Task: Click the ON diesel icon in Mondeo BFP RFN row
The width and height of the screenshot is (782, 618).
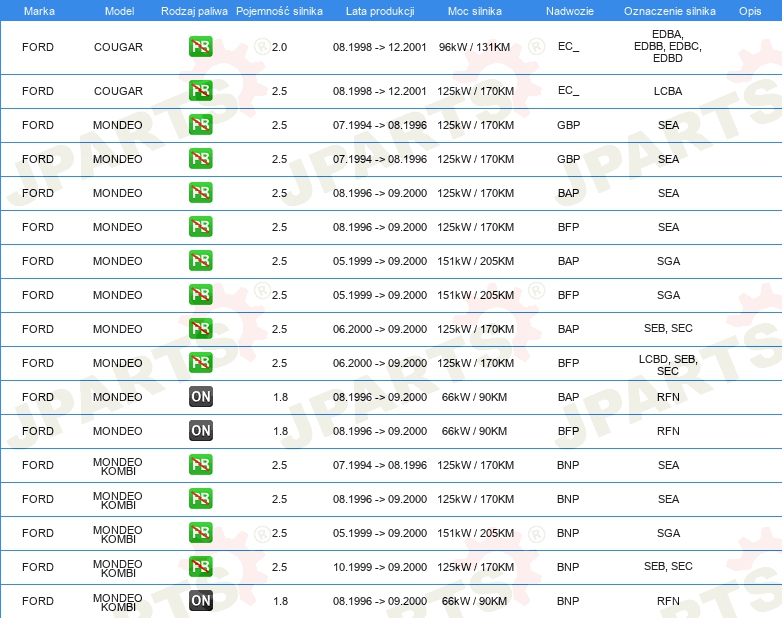Action: click(200, 431)
